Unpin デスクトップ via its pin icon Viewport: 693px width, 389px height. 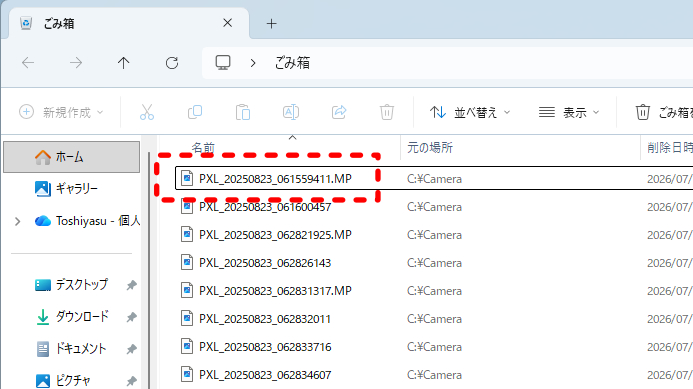tap(131, 285)
